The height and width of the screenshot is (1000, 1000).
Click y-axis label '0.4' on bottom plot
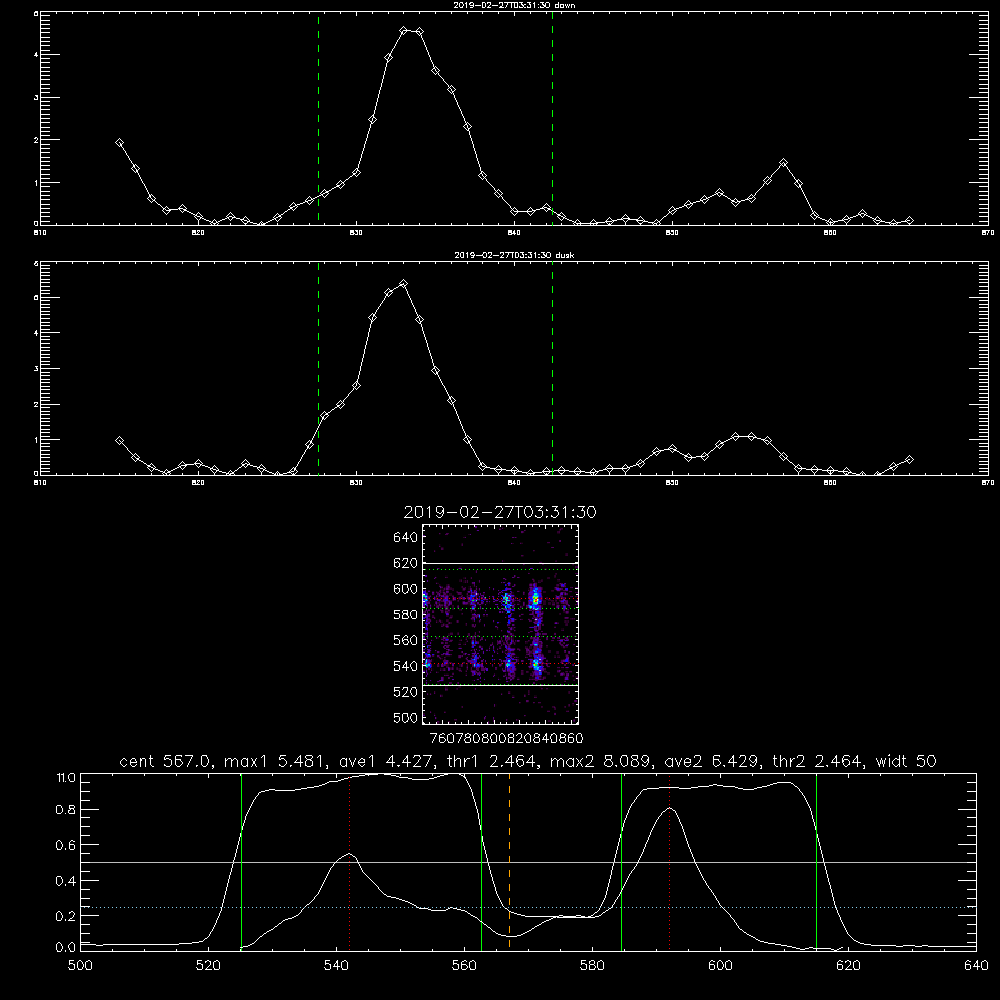tap(66, 881)
